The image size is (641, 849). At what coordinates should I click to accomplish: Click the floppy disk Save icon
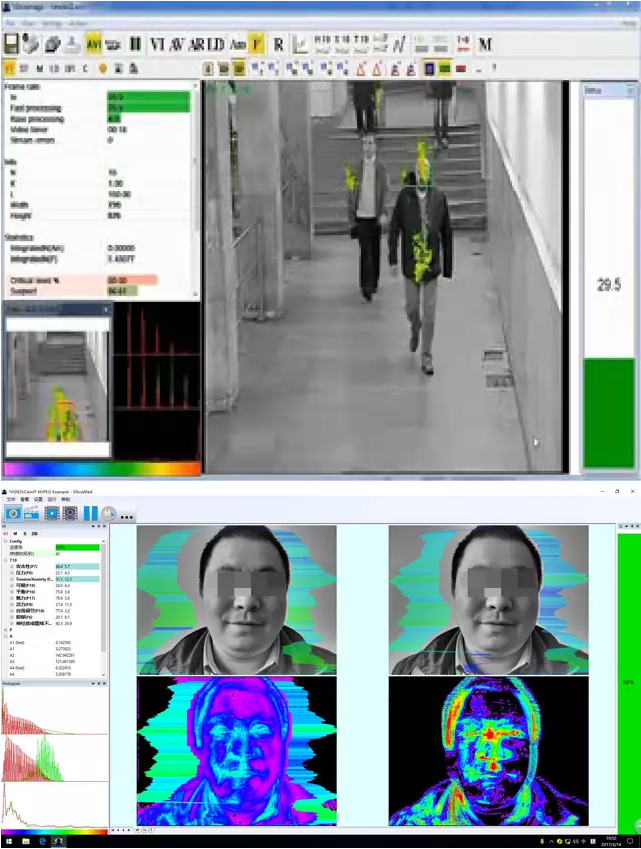[x=12, y=44]
